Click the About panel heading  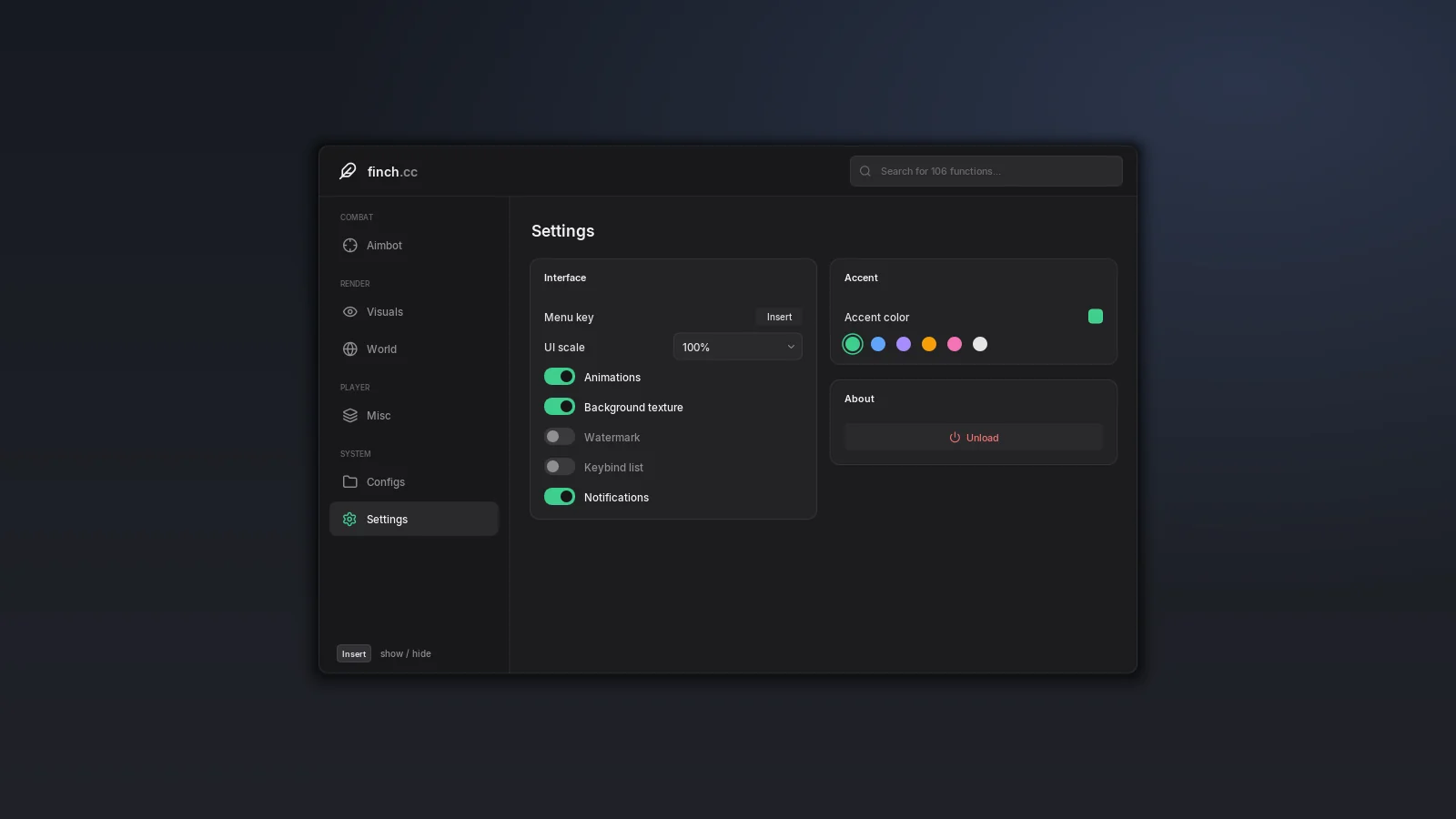(859, 399)
